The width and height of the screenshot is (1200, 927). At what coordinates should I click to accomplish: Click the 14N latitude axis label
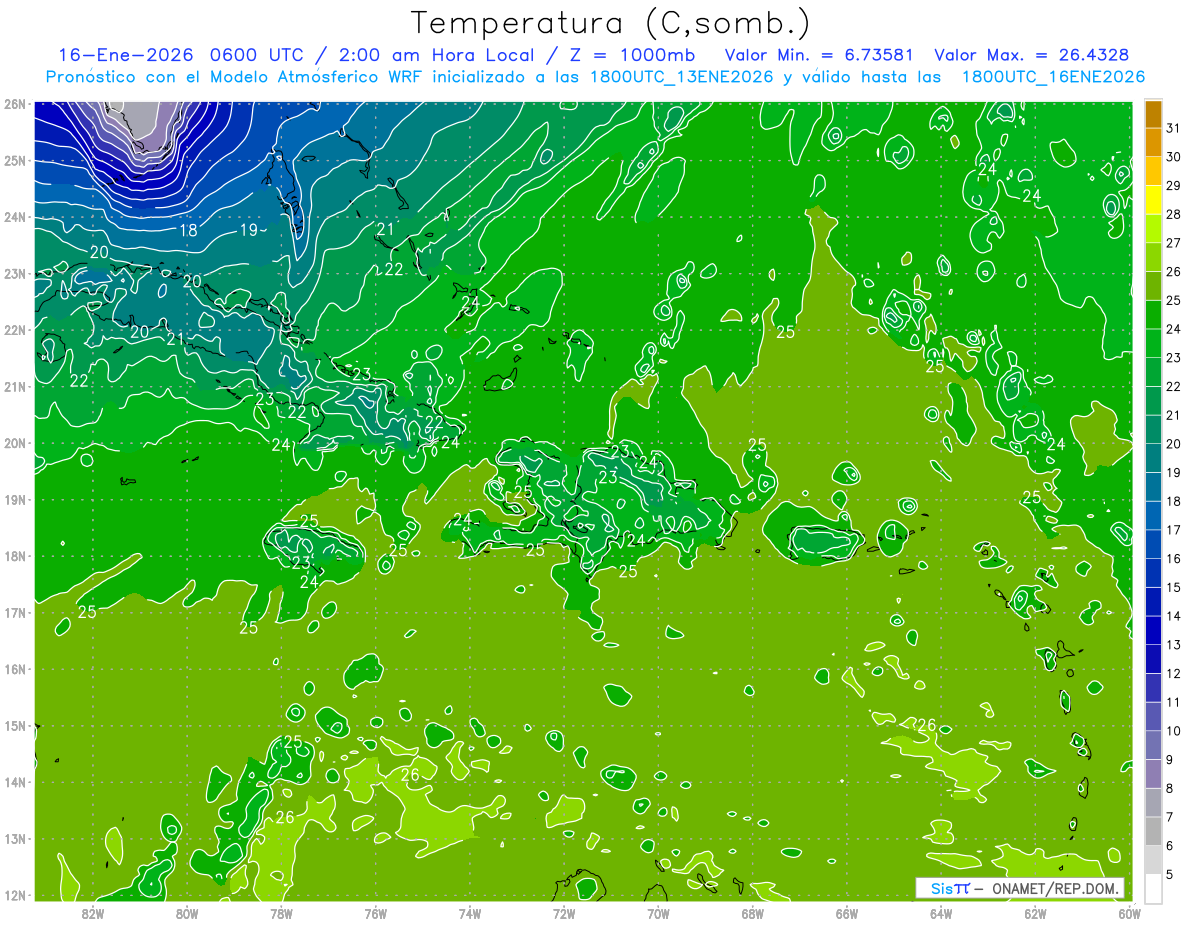(15, 782)
